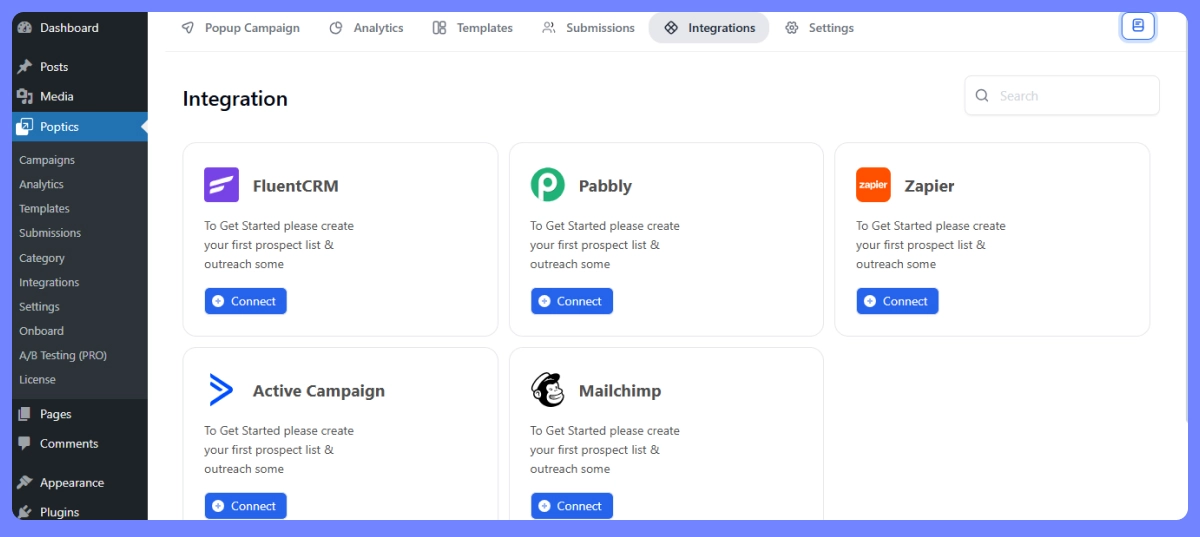Open the Settings tab with gear icon
This screenshot has width=1200, height=537.
point(819,28)
